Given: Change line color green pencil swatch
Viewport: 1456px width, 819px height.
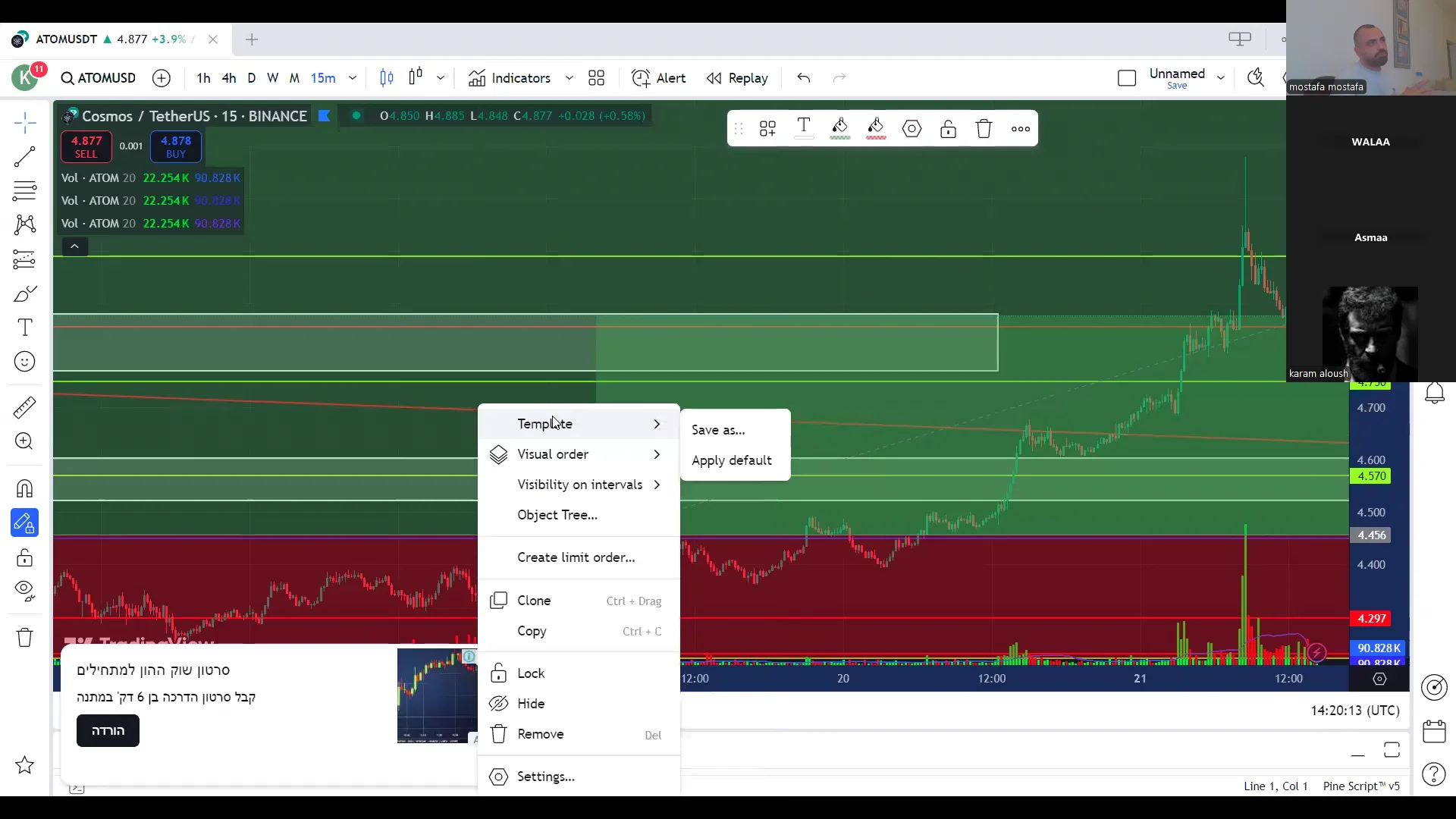Looking at the screenshot, I should 839,129.
